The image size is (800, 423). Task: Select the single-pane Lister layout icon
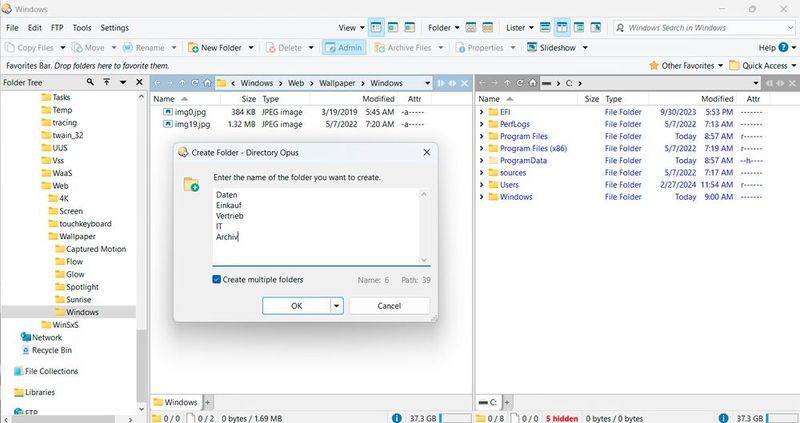pos(545,28)
